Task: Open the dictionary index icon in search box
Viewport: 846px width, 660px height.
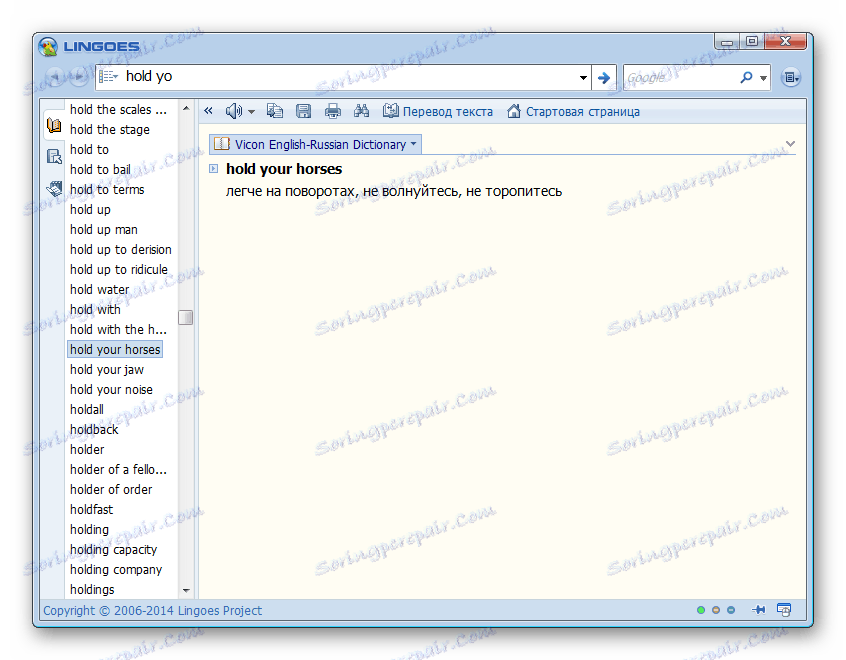Action: pyautogui.click(x=108, y=77)
